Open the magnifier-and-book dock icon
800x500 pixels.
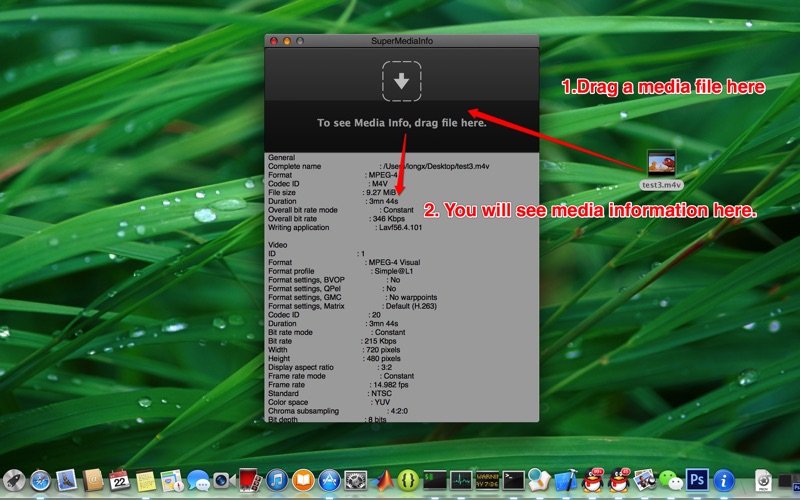[x=540, y=481]
